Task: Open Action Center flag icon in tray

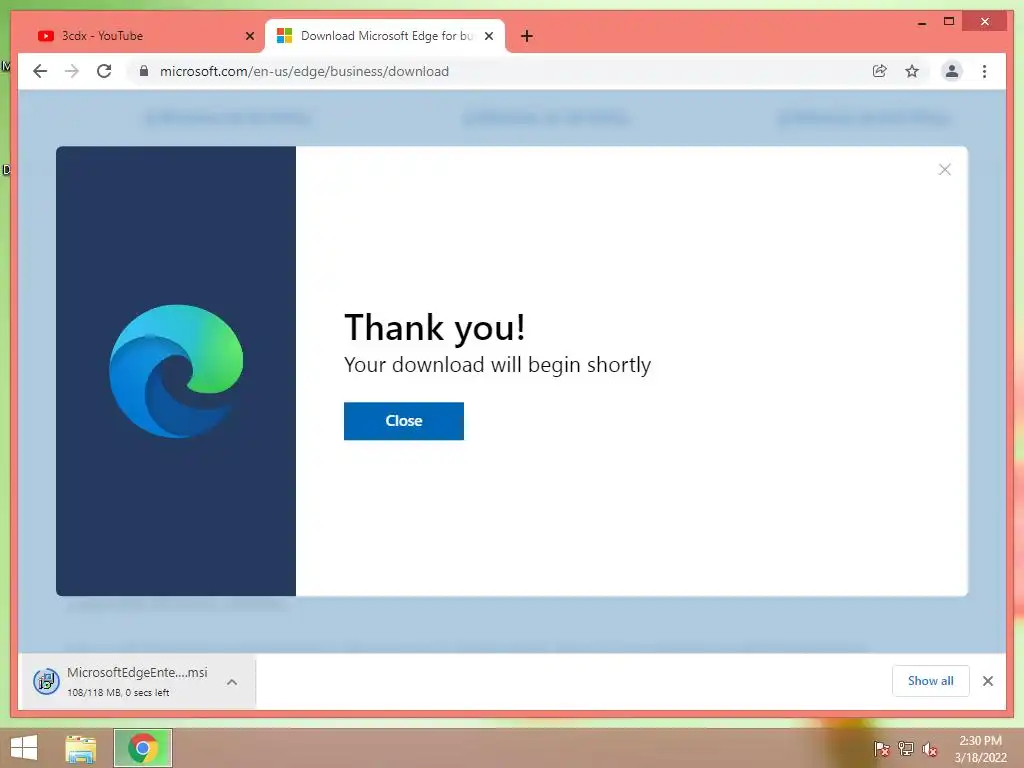Action: pyautogui.click(x=881, y=748)
